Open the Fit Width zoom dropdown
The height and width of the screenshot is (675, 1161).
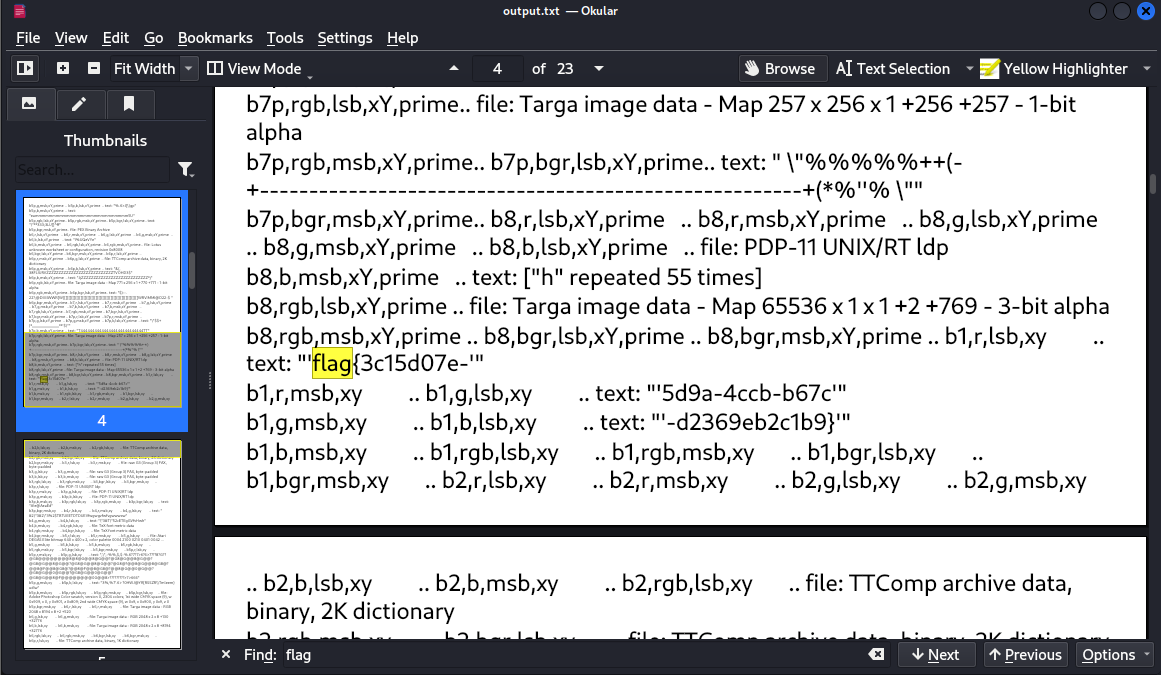coord(187,68)
